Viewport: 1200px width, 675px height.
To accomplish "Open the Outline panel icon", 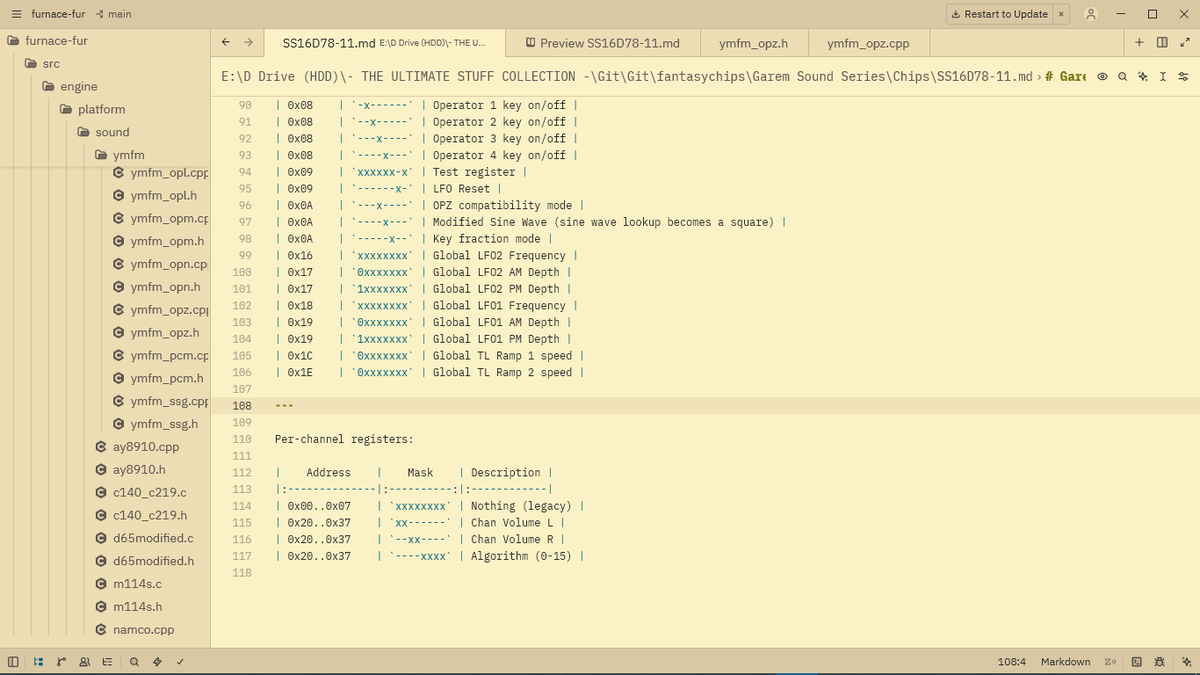I will click(x=107, y=662).
